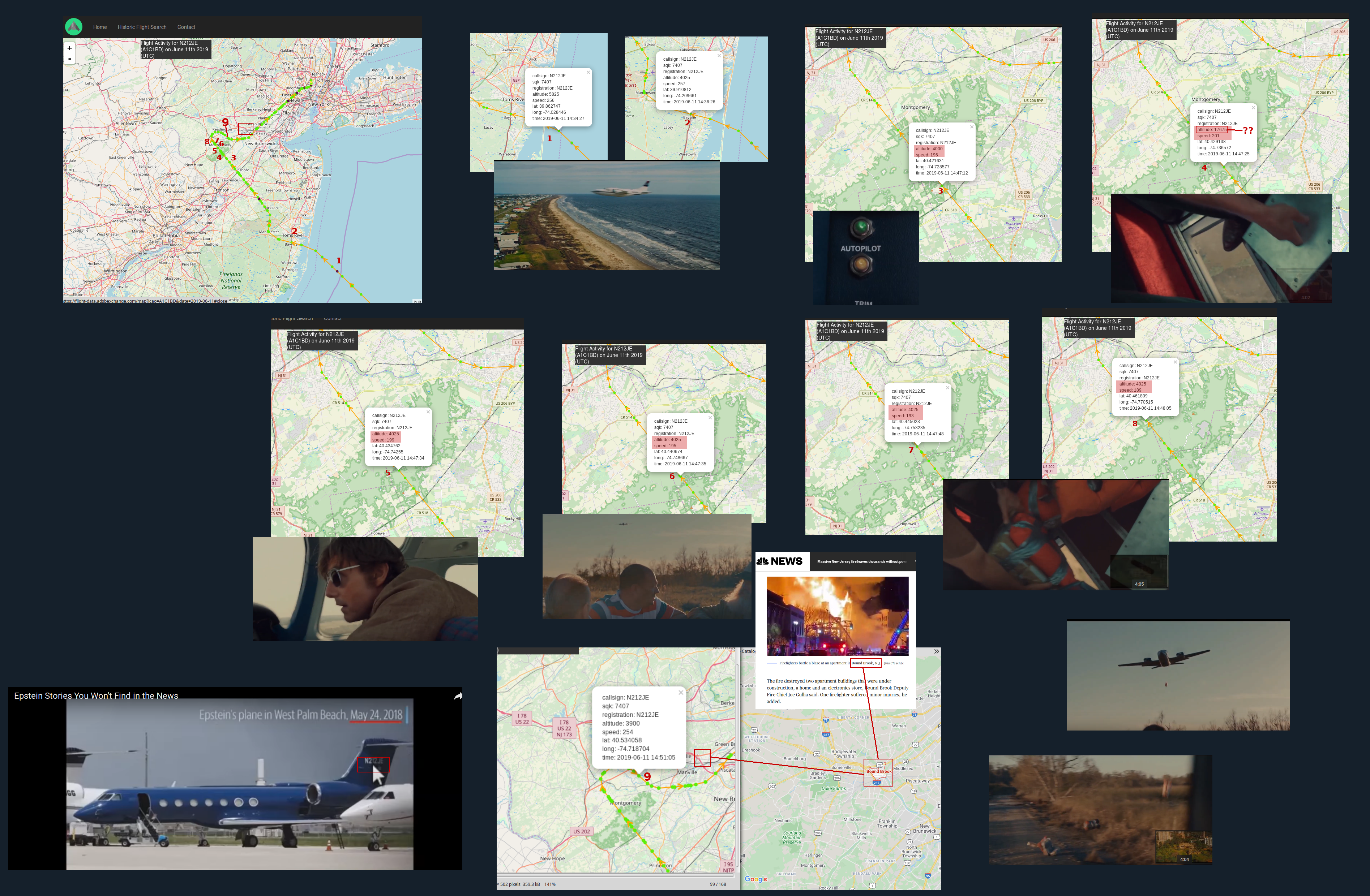Zoom in with the map plus button

pos(70,48)
